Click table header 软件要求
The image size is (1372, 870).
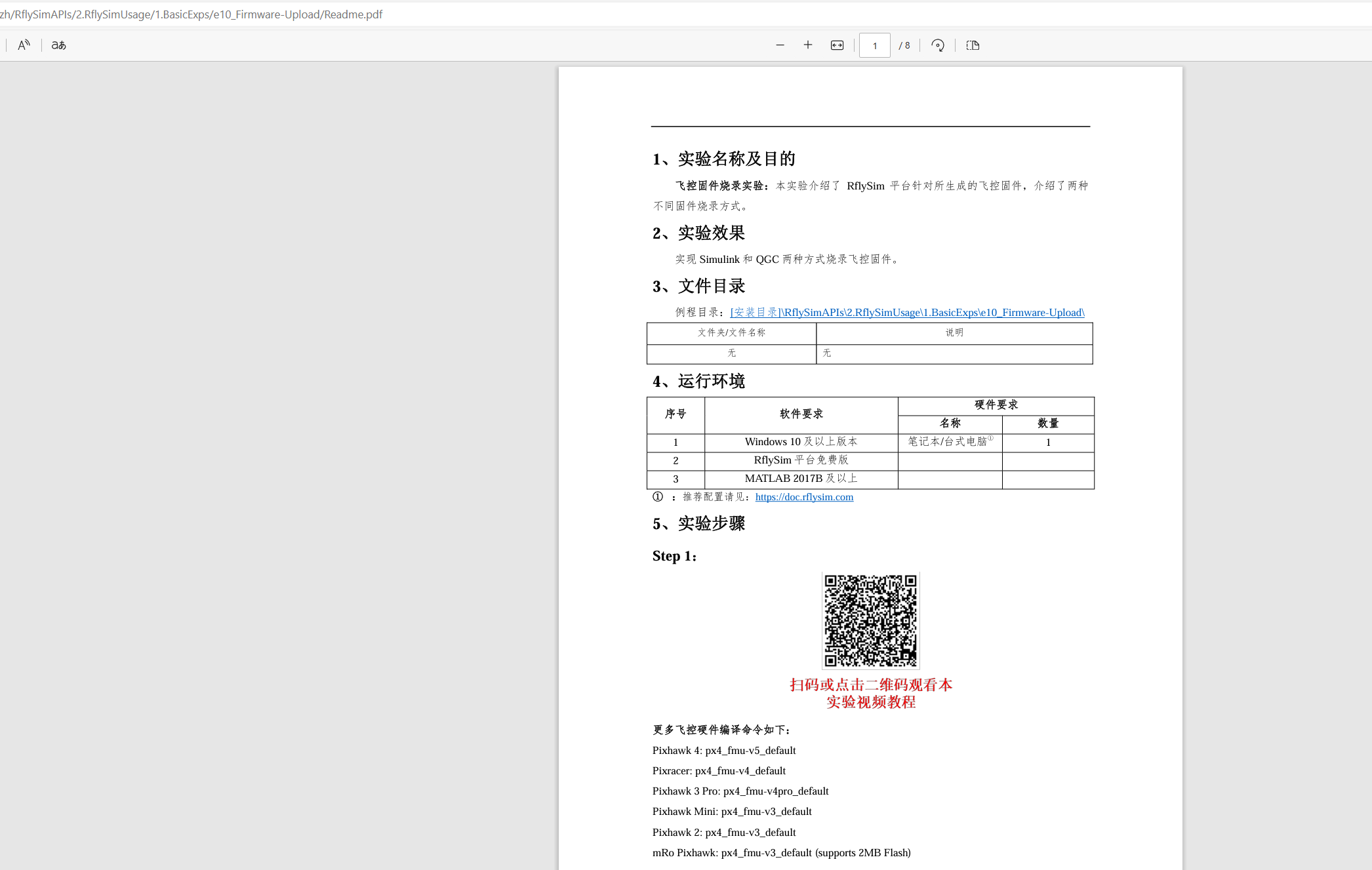(801, 414)
